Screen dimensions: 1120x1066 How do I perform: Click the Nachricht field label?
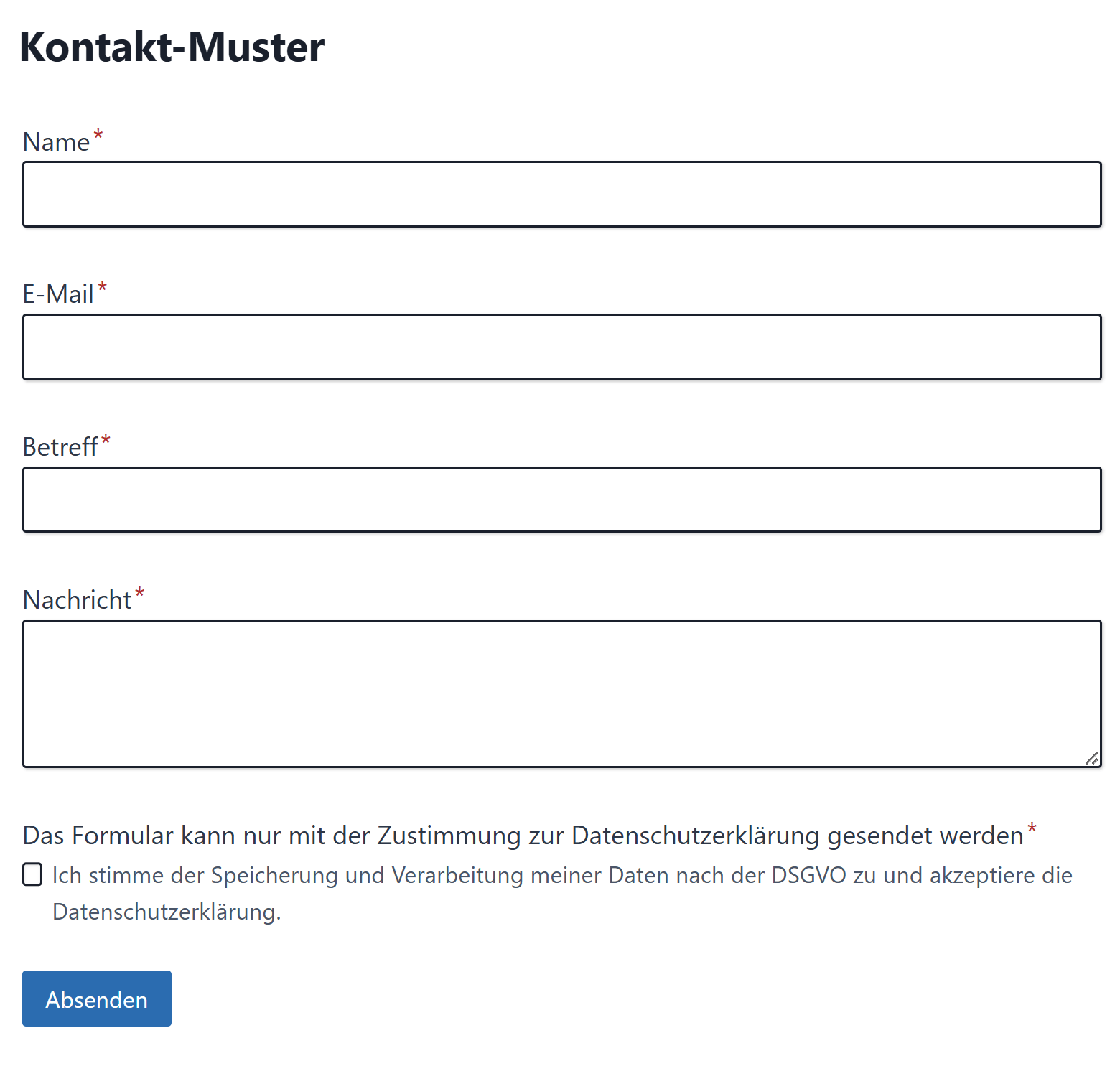click(77, 600)
